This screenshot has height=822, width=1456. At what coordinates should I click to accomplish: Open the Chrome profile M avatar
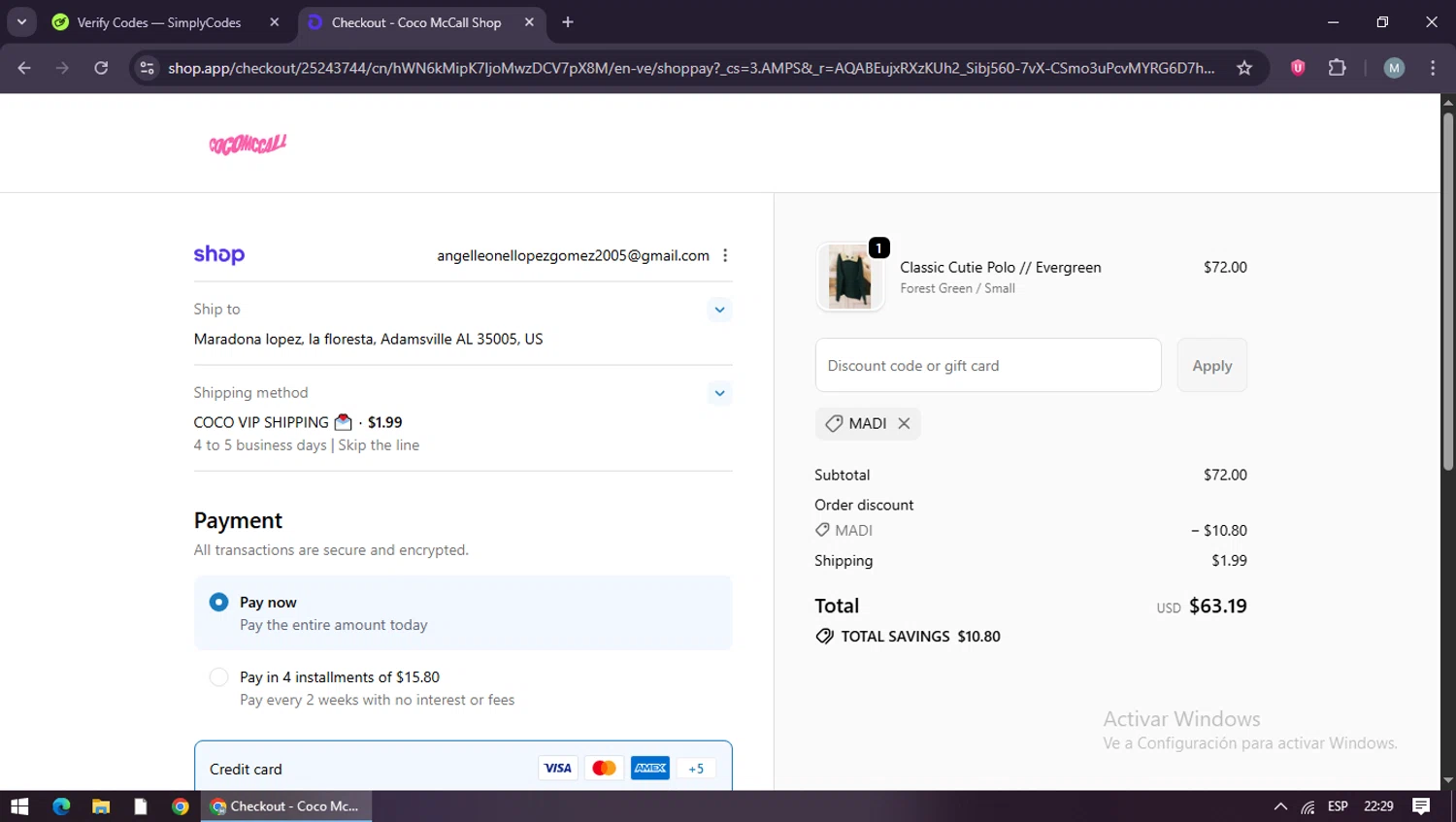pos(1394,68)
